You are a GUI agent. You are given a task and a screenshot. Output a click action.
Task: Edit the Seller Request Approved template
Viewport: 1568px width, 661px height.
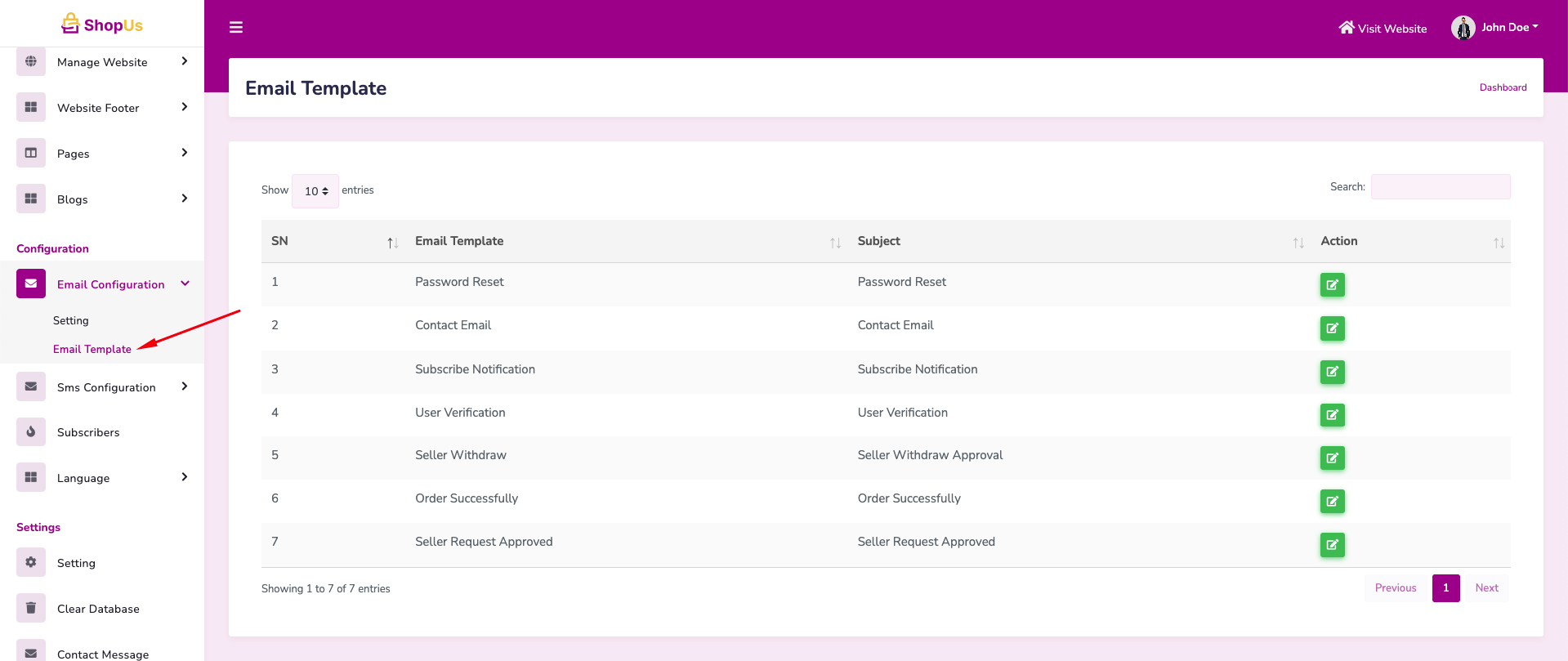pyautogui.click(x=1332, y=545)
